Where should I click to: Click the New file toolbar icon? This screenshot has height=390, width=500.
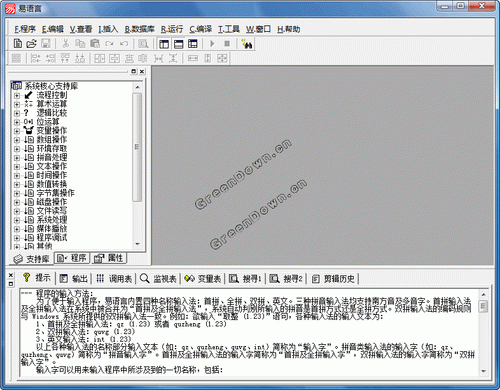[18, 44]
